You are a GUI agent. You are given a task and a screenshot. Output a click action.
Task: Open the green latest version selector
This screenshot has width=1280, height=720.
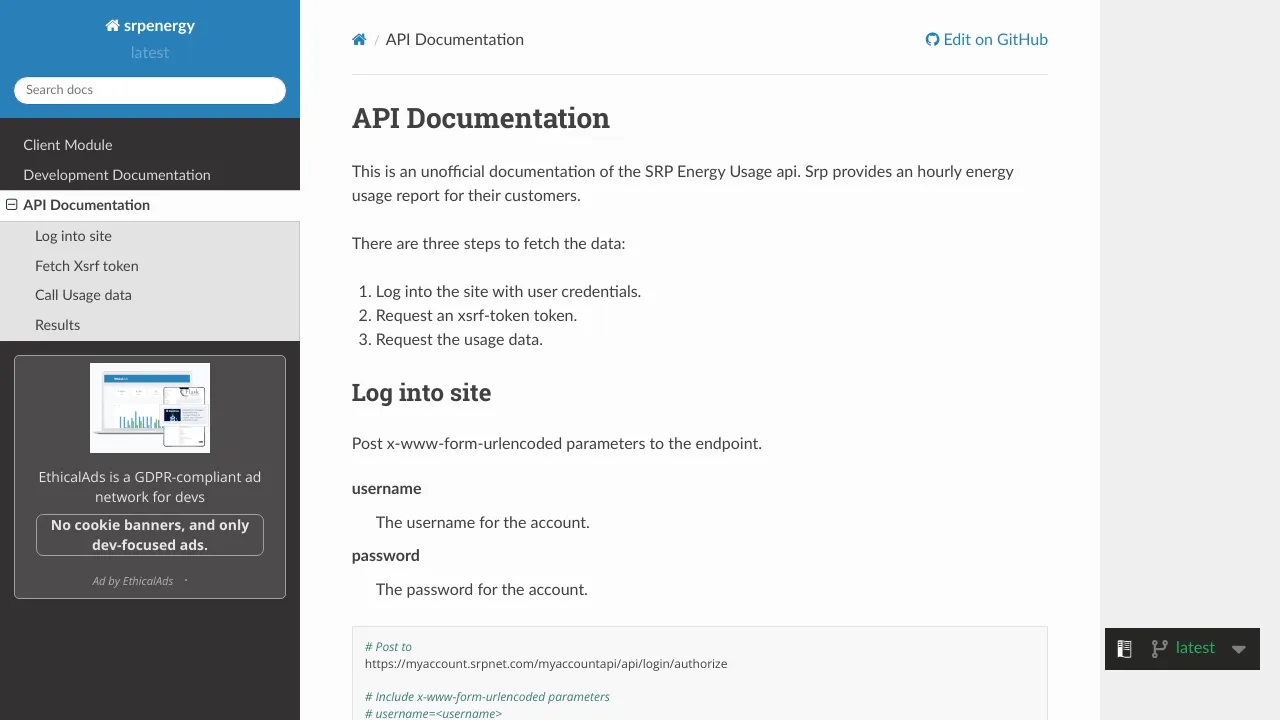[1195, 648]
